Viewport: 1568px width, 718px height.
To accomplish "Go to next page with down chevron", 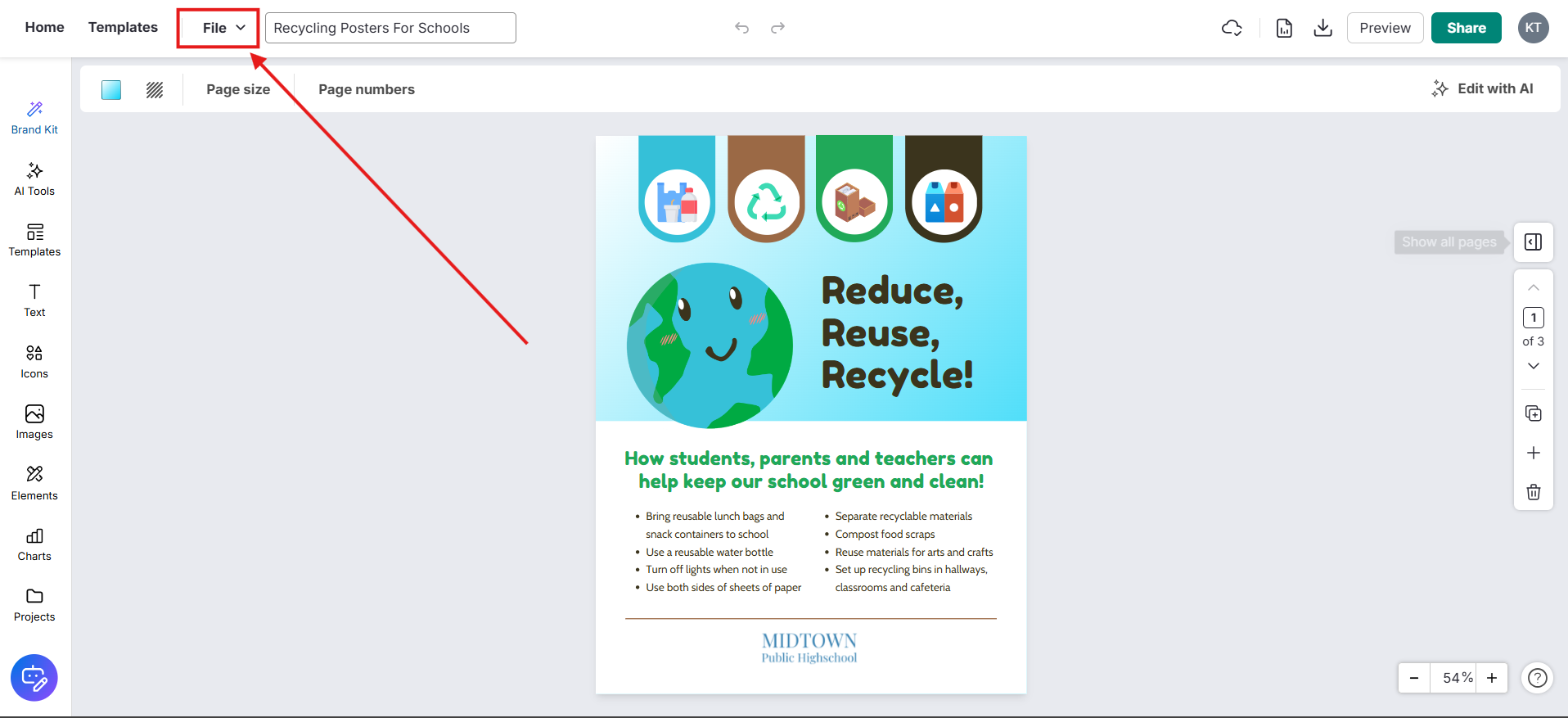I will [x=1534, y=366].
